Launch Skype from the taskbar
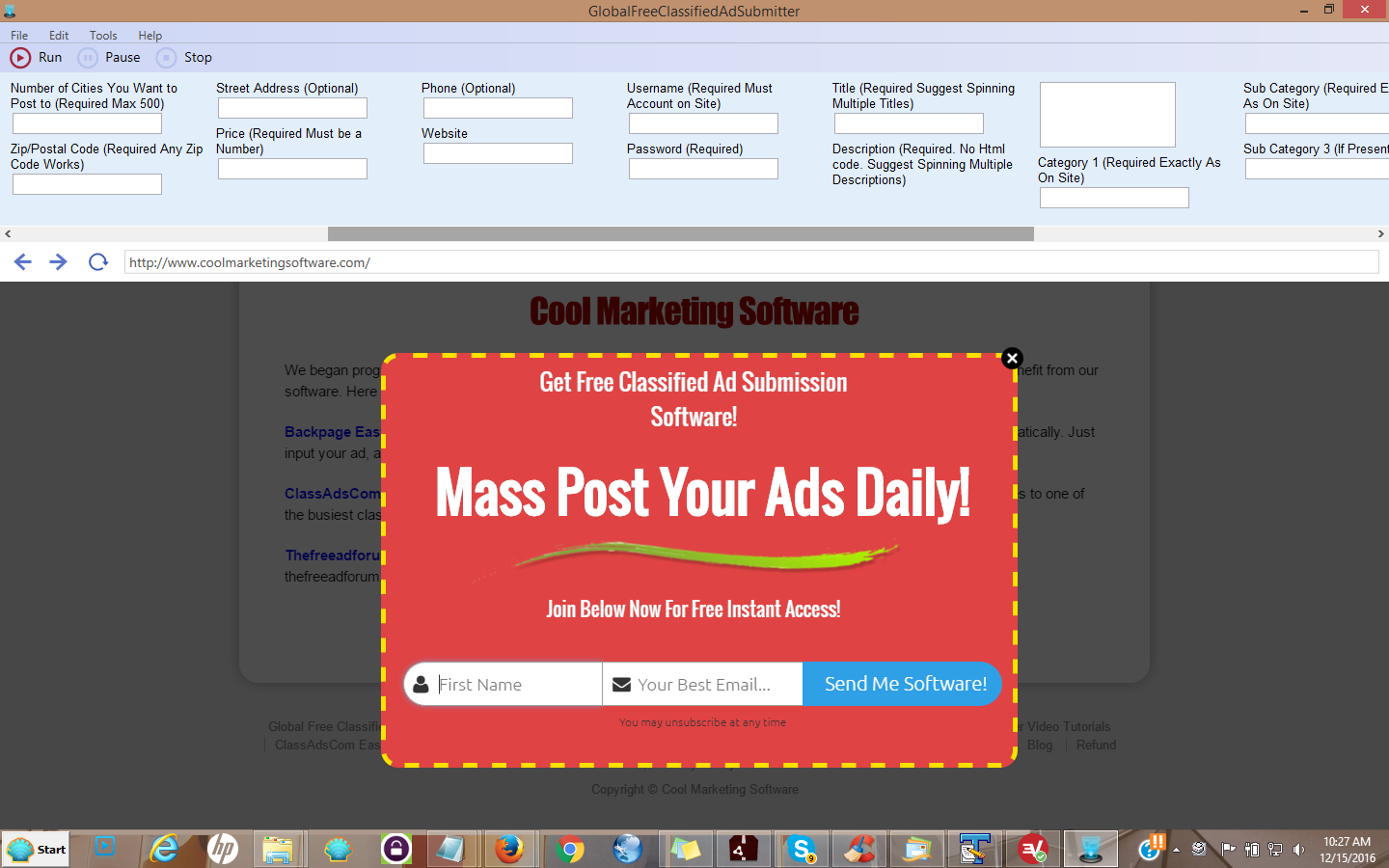Image resolution: width=1389 pixels, height=868 pixels. point(801,849)
